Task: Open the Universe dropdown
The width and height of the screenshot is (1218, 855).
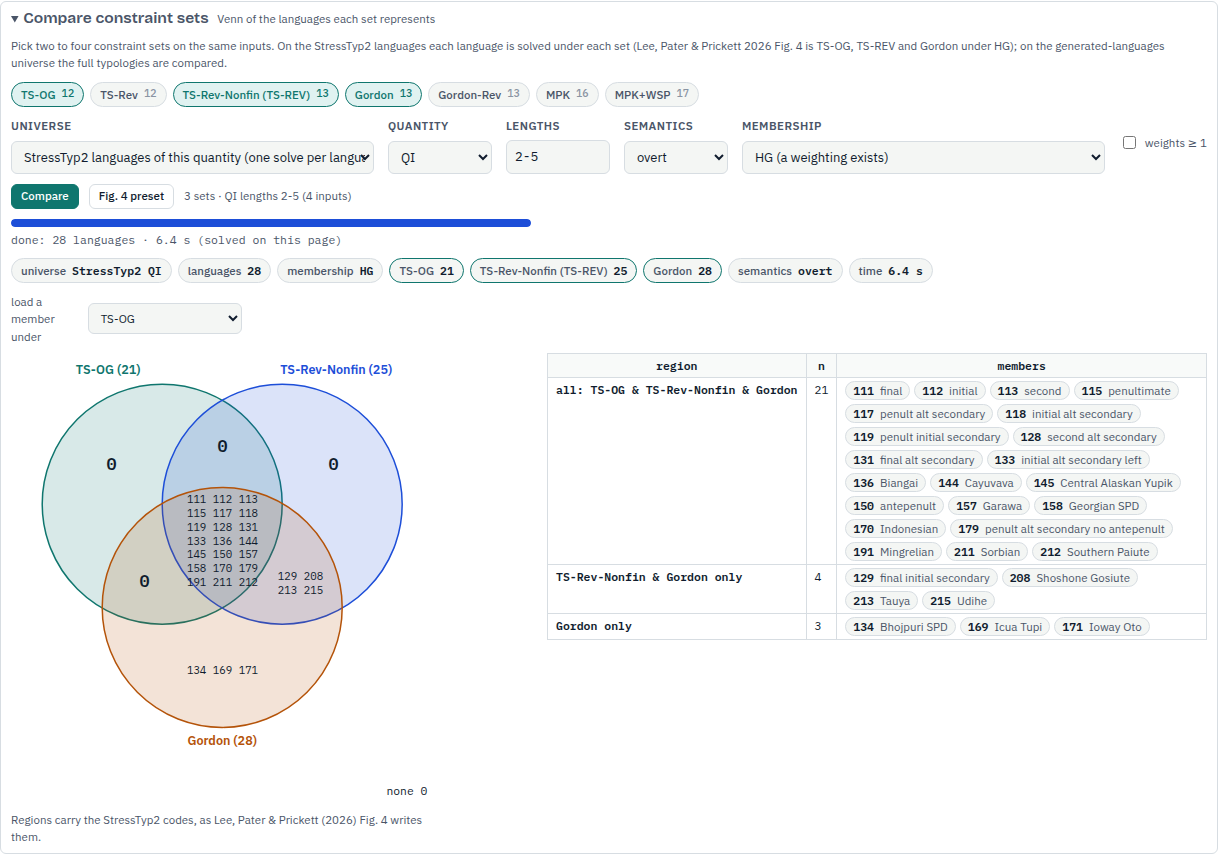Action: click(x=192, y=157)
